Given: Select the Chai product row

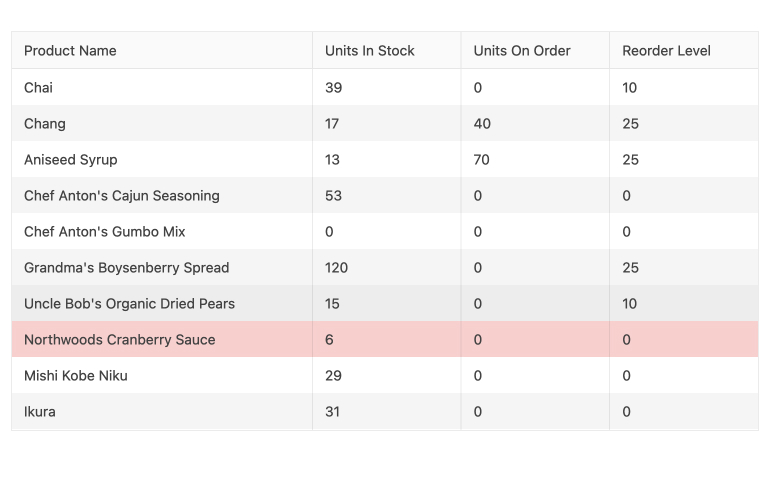Looking at the screenshot, I should pos(385,87).
